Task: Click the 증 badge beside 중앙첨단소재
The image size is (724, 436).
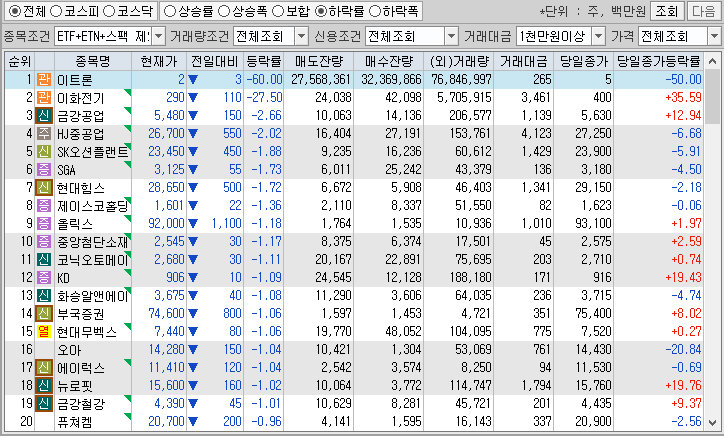Action: click(44, 242)
